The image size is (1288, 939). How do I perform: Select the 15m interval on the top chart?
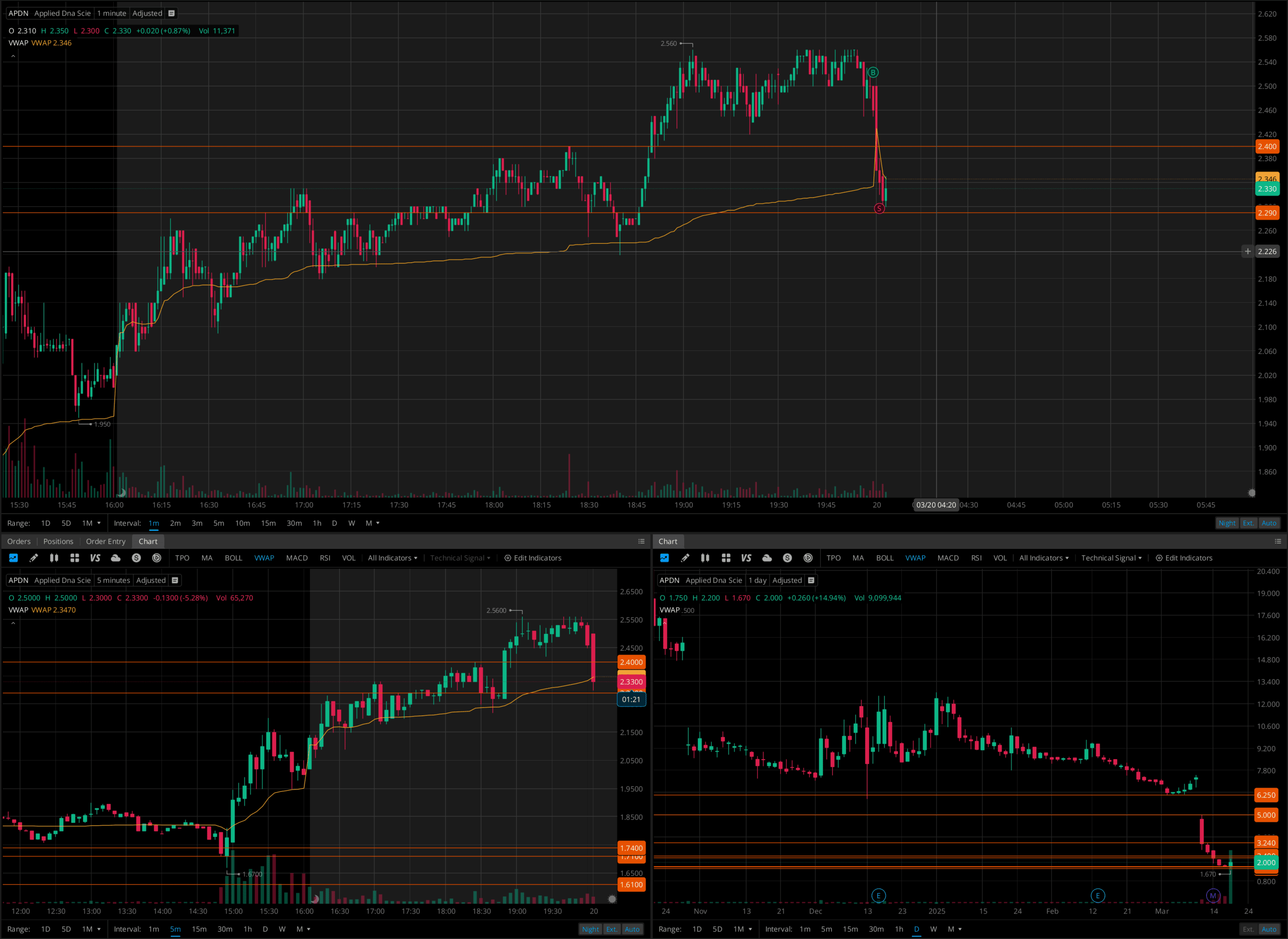[x=268, y=523]
